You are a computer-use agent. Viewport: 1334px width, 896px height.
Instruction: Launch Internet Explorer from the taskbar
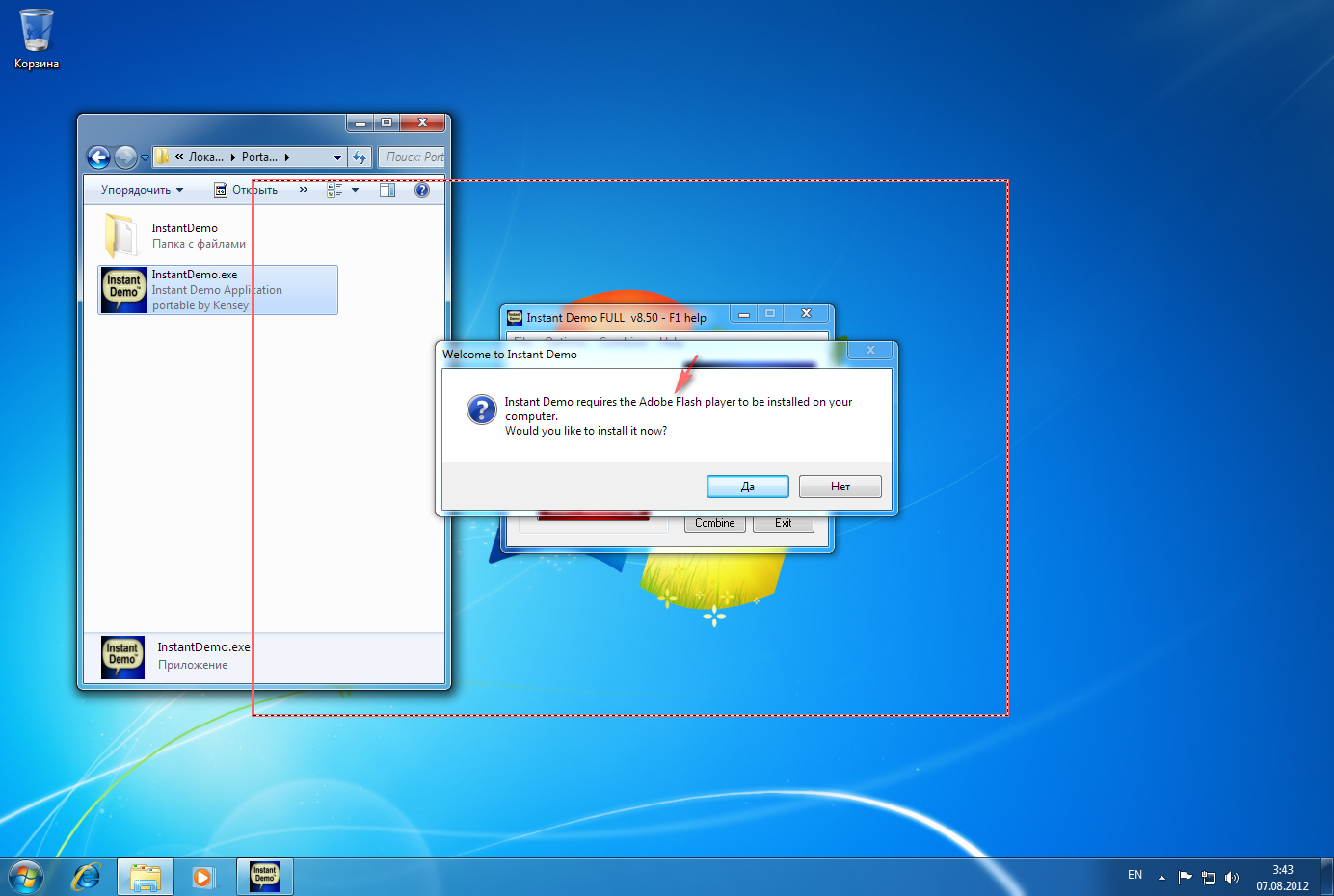tap(87, 877)
